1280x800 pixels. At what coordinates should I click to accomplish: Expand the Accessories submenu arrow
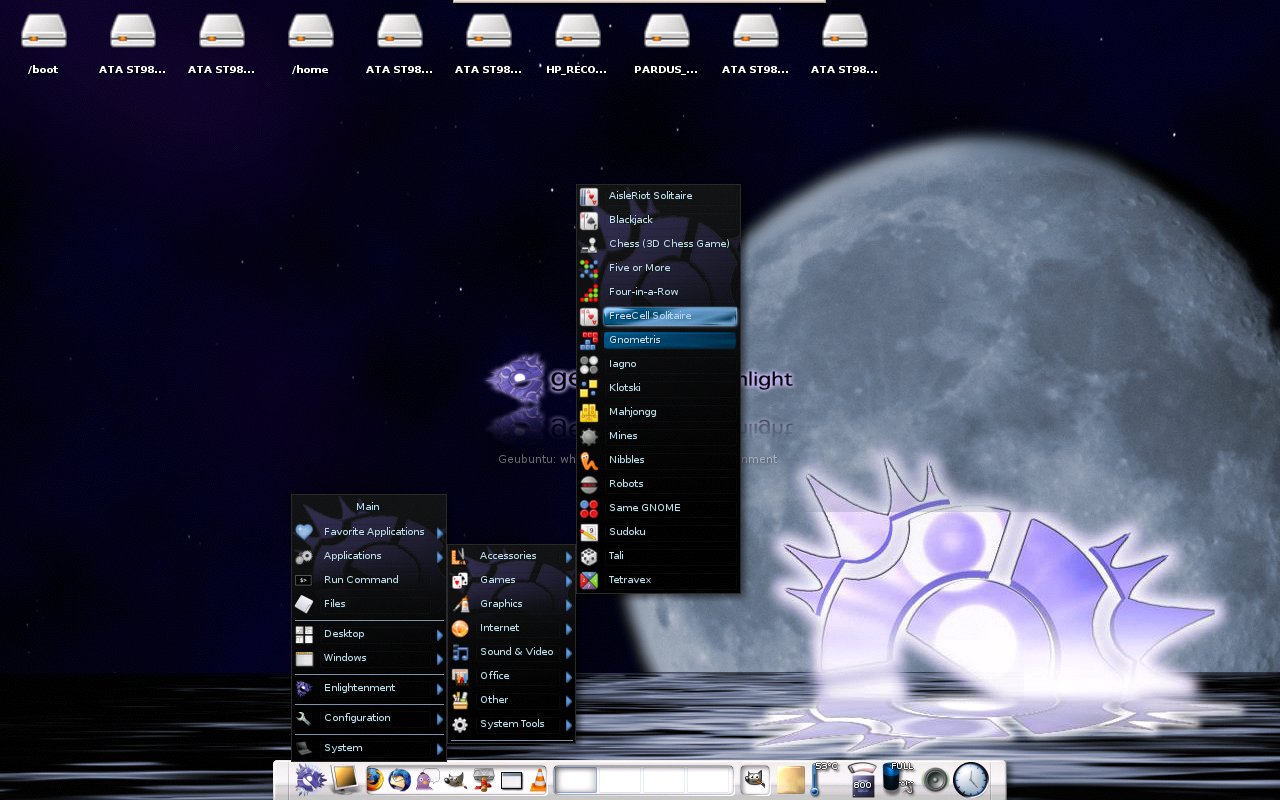tap(569, 557)
